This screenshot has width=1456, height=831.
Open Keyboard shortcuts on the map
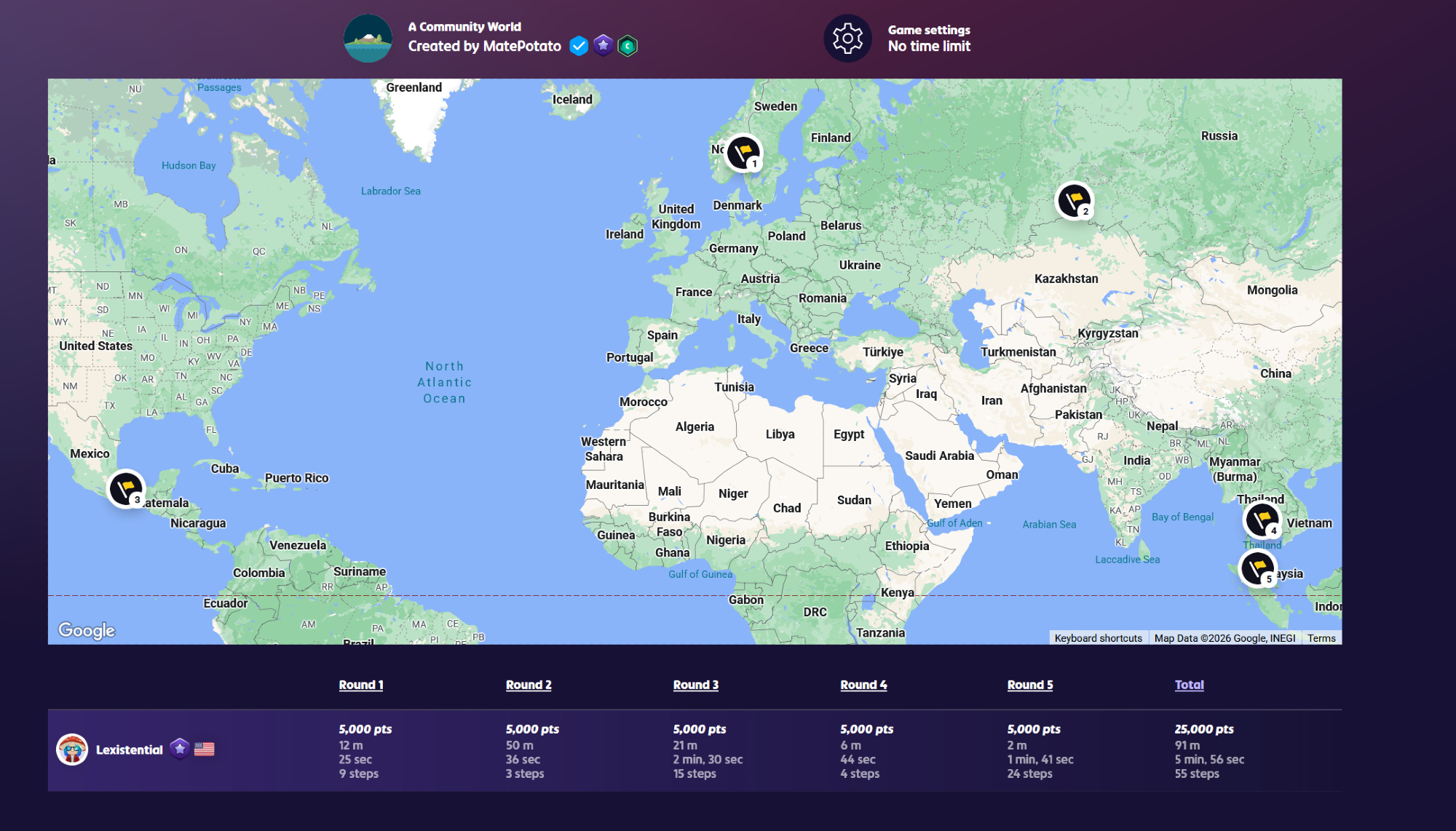tap(1098, 638)
